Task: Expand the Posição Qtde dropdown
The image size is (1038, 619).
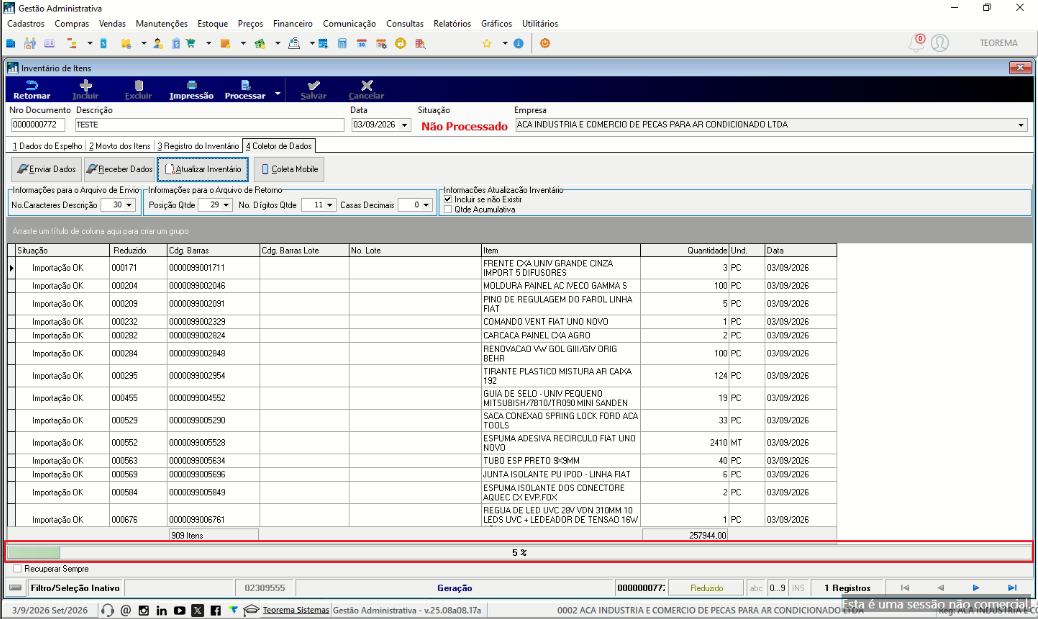Action: pyautogui.click(x=226, y=205)
